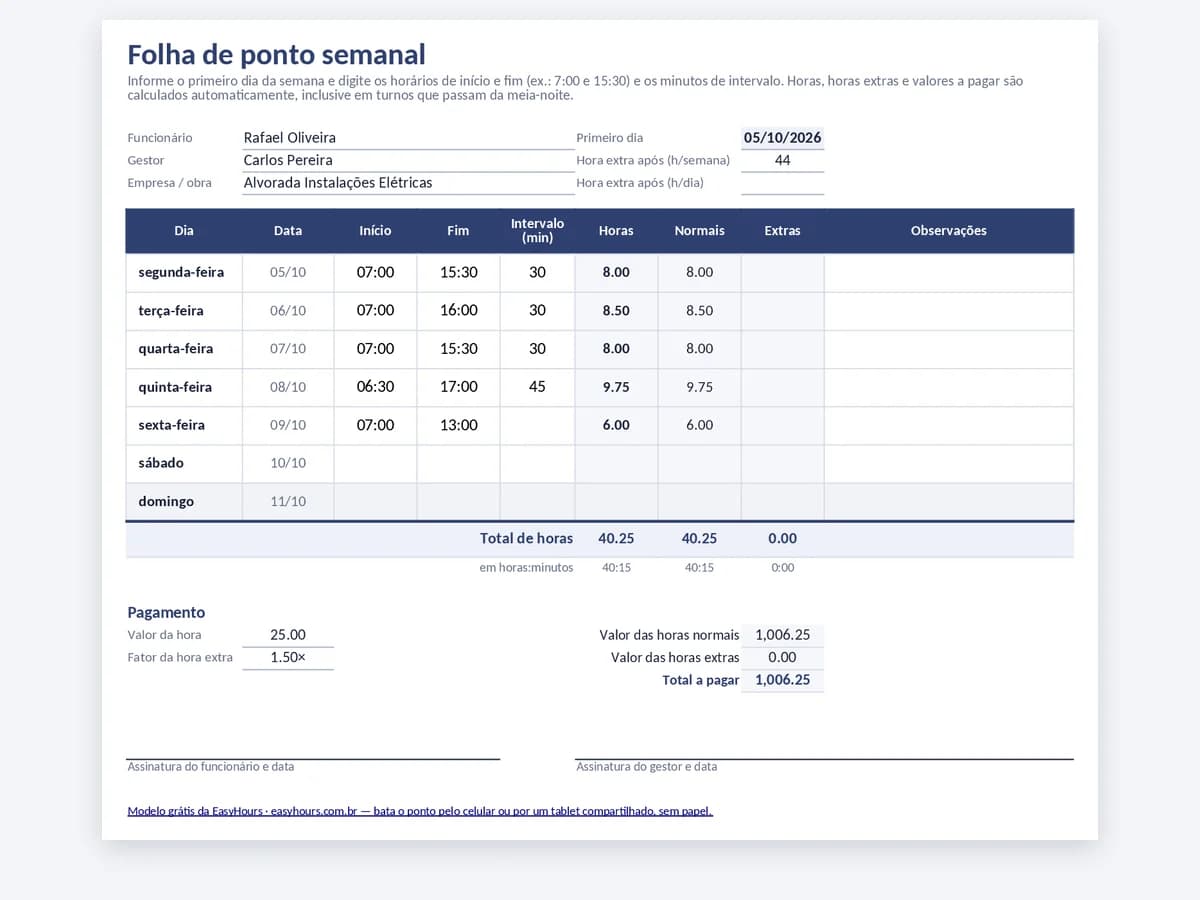Image resolution: width=1200 pixels, height=900 pixels.
Task: Select the em horas:minutos label
Action: coord(526,568)
